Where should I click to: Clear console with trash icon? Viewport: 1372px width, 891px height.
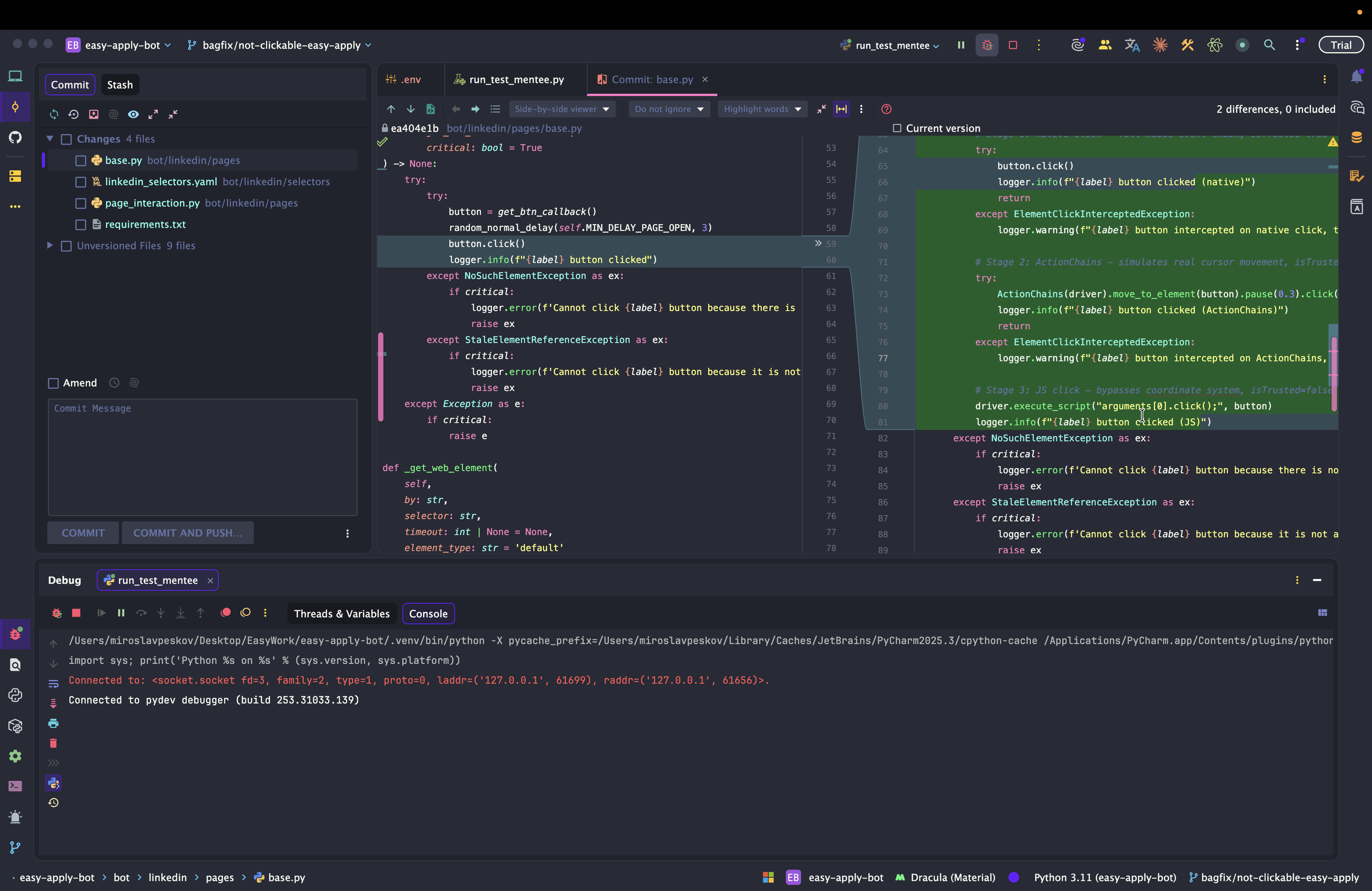click(x=53, y=743)
